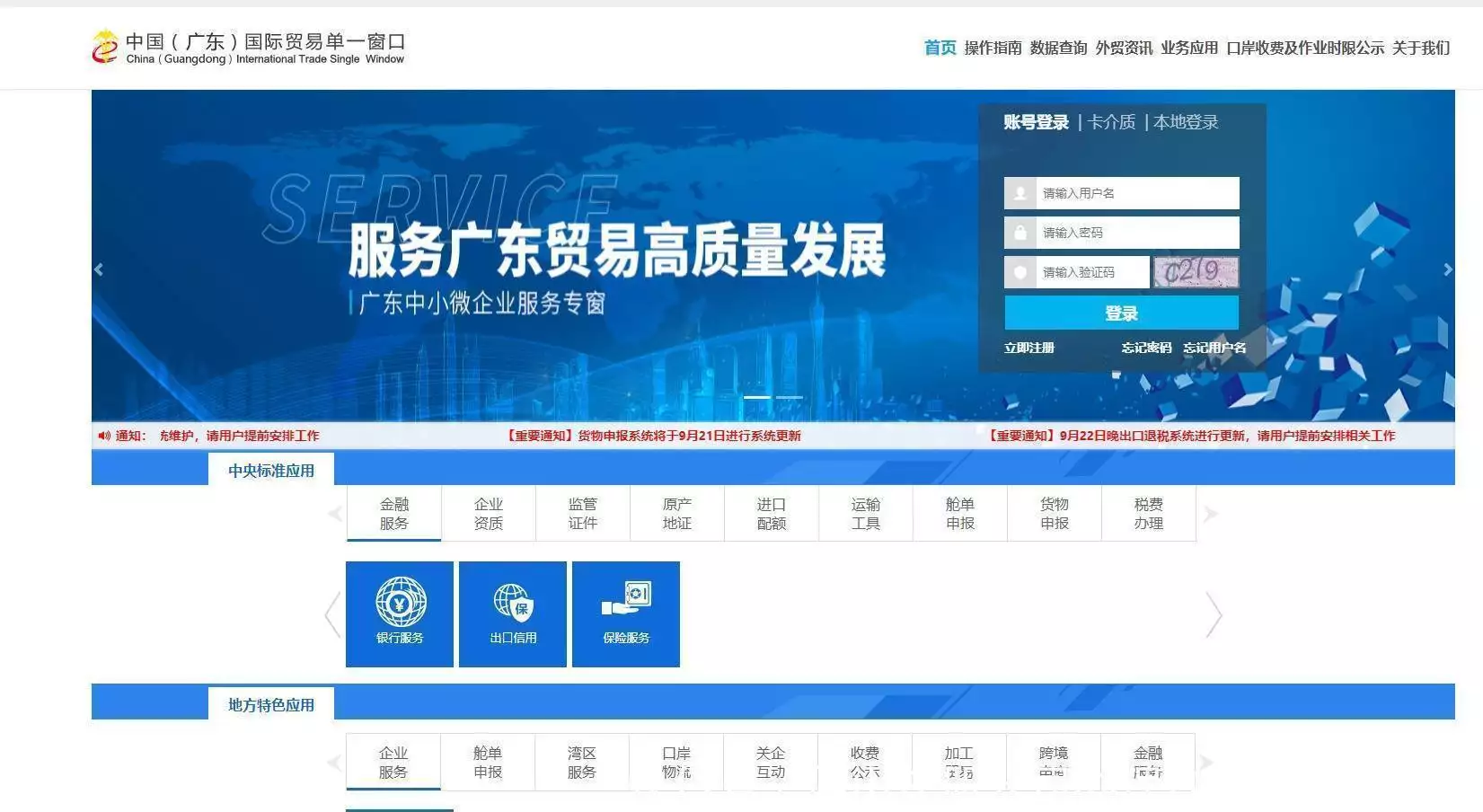Open 业务应用 in top navigation
Viewport: 1483px width, 812px height.
(x=1189, y=48)
